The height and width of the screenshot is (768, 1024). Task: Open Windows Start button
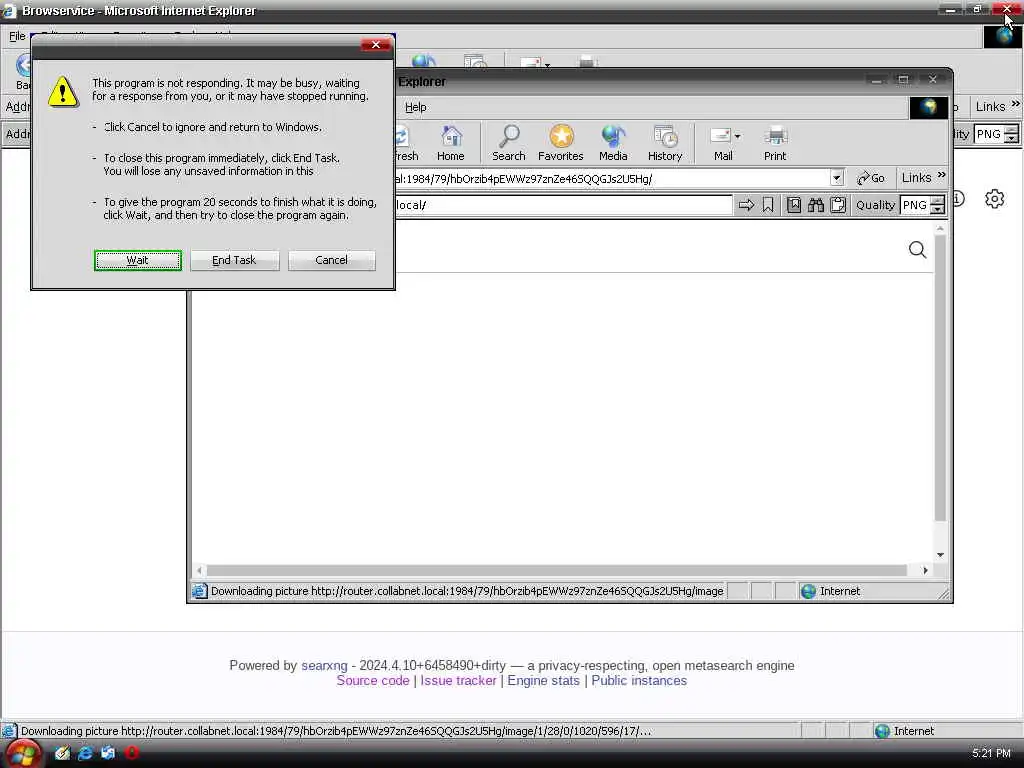[23, 754]
